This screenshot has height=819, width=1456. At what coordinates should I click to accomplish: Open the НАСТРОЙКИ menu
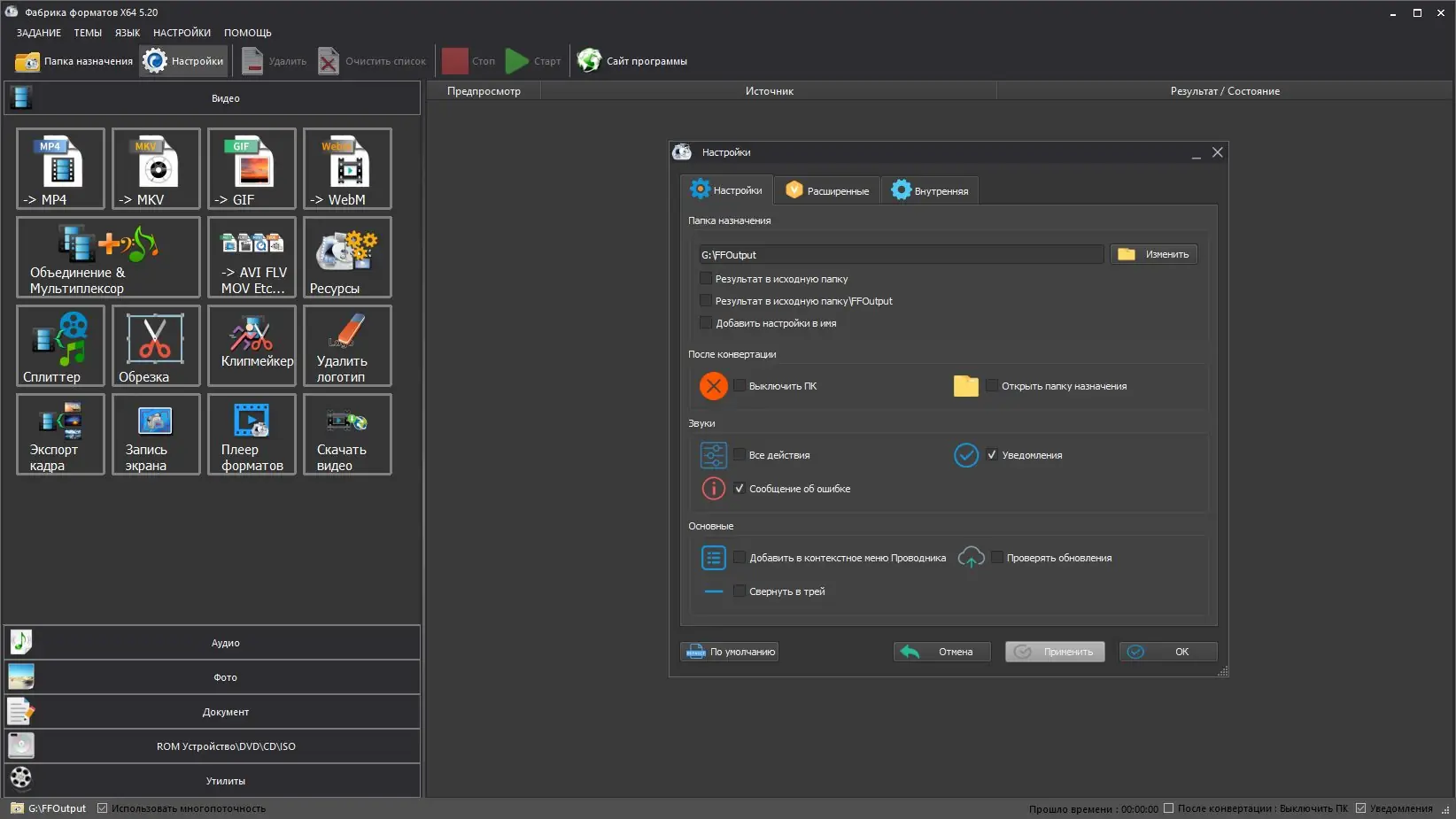pos(182,33)
